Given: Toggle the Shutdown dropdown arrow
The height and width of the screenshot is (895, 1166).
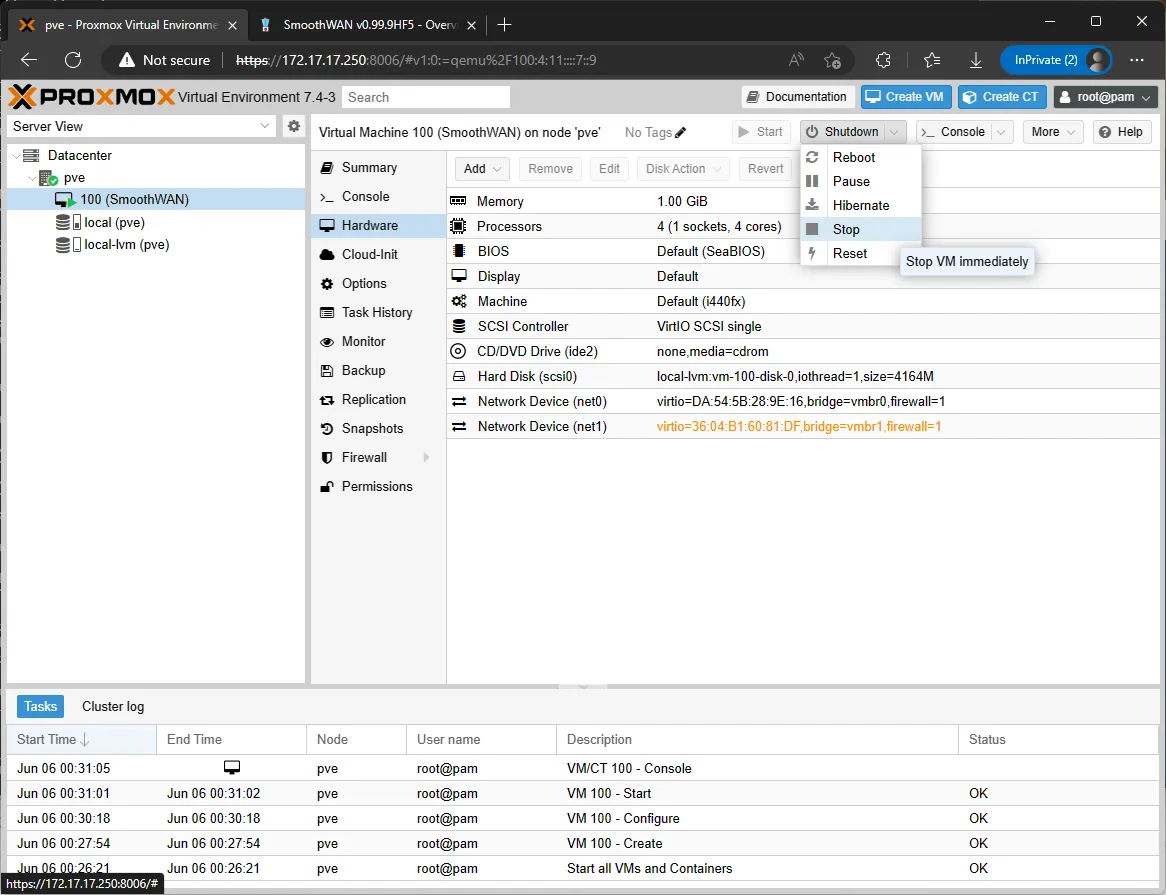Looking at the screenshot, I should coord(895,132).
